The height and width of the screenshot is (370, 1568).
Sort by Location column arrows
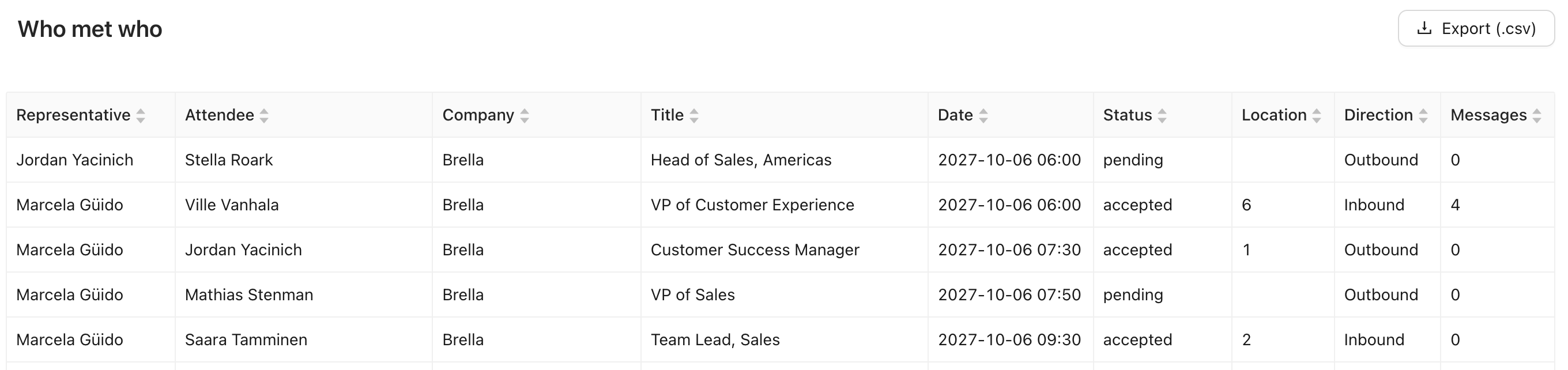coord(1317,116)
